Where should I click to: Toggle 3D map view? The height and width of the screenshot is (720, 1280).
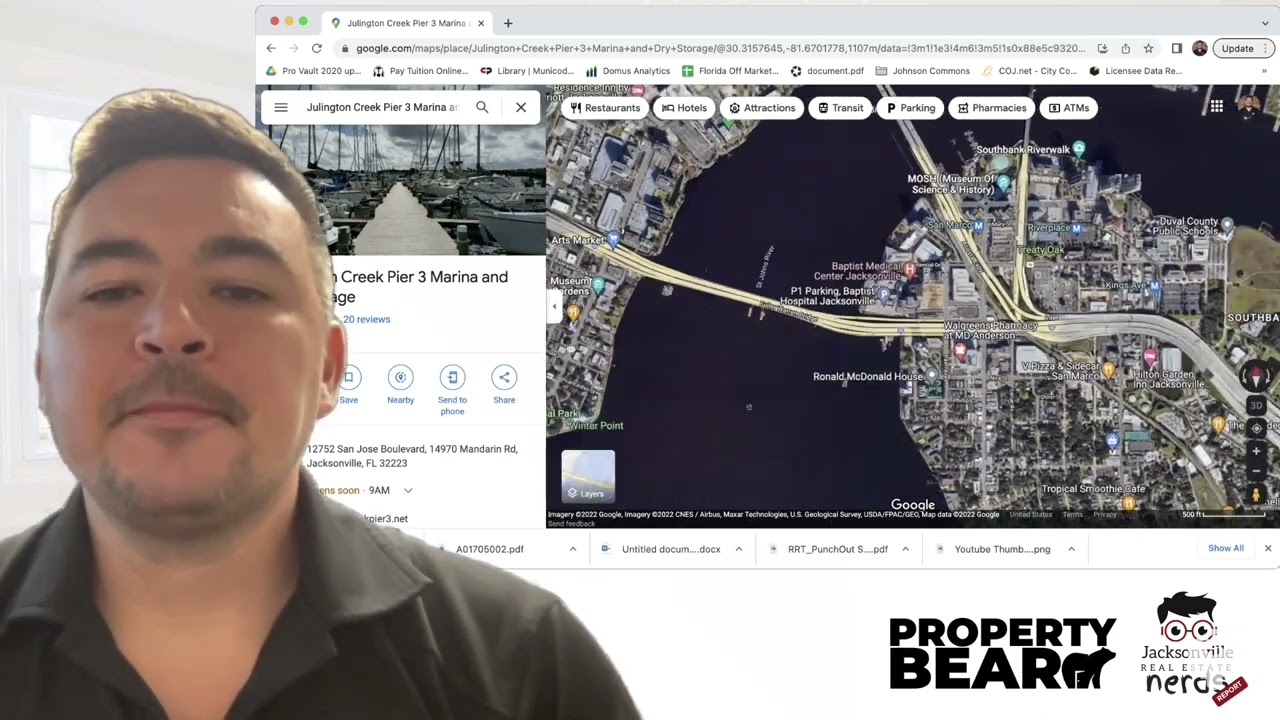[1257, 406]
